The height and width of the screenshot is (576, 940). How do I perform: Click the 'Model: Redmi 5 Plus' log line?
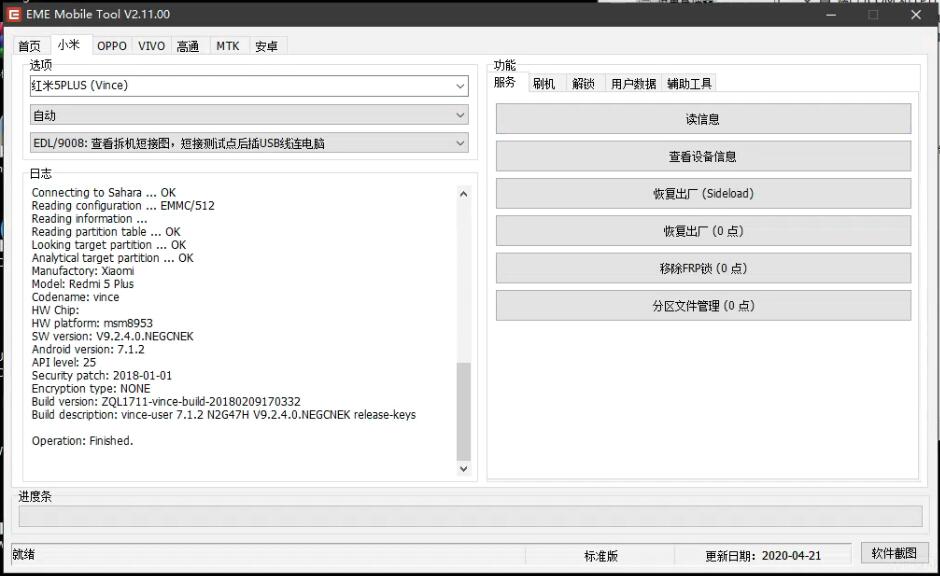click(83, 284)
